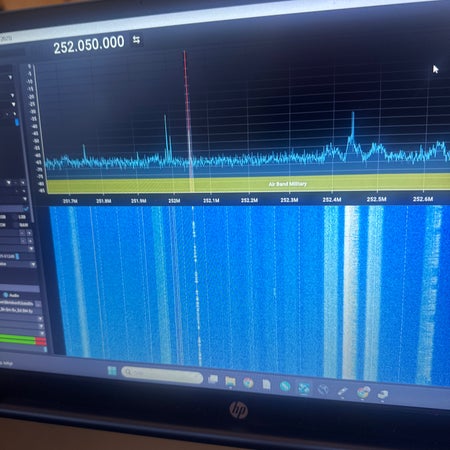The width and height of the screenshot is (450, 450).
Task: Click the green audio level meter bar
Action: [x=17, y=340]
